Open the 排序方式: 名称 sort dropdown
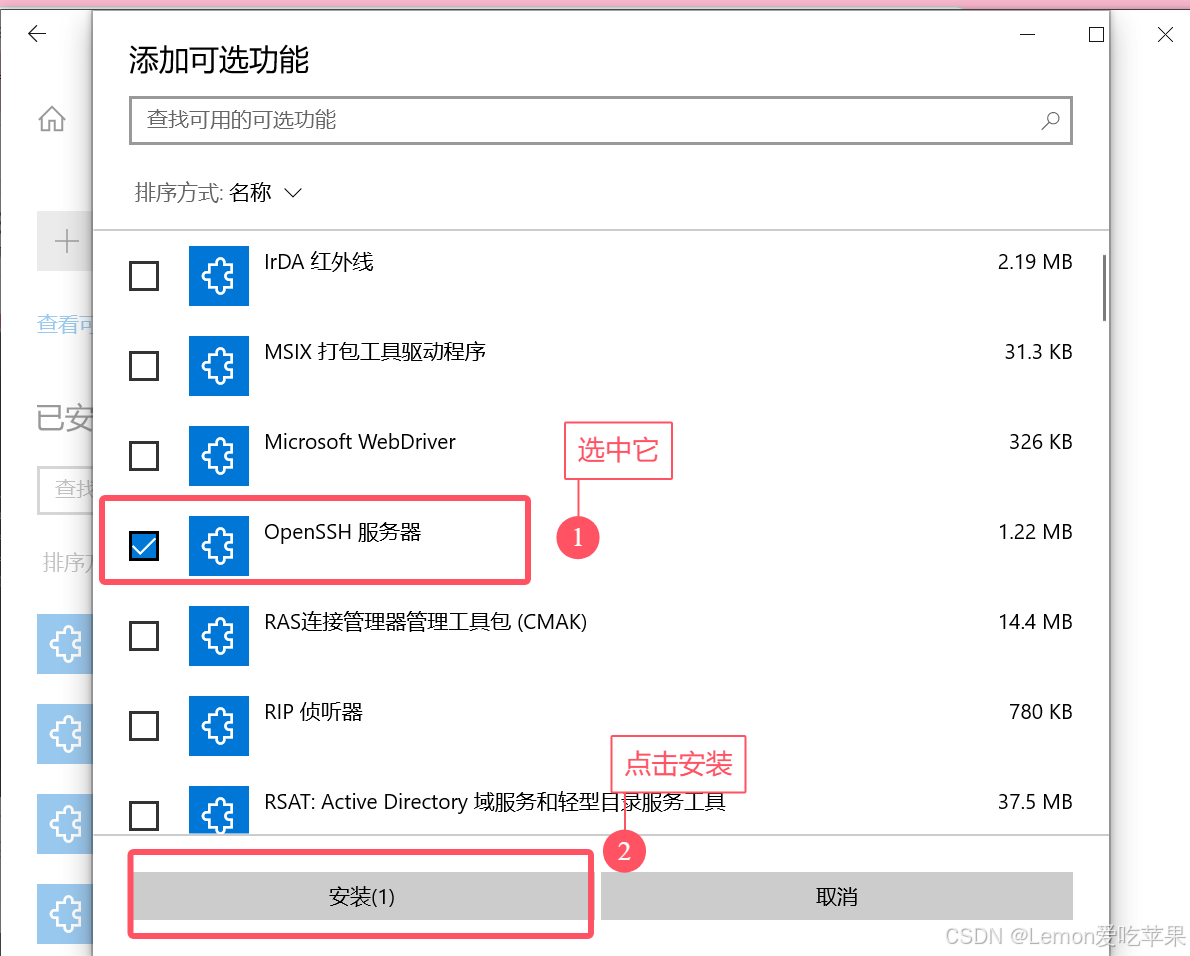Image resolution: width=1190 pixels, height=956 pixels. pos(219,193)
